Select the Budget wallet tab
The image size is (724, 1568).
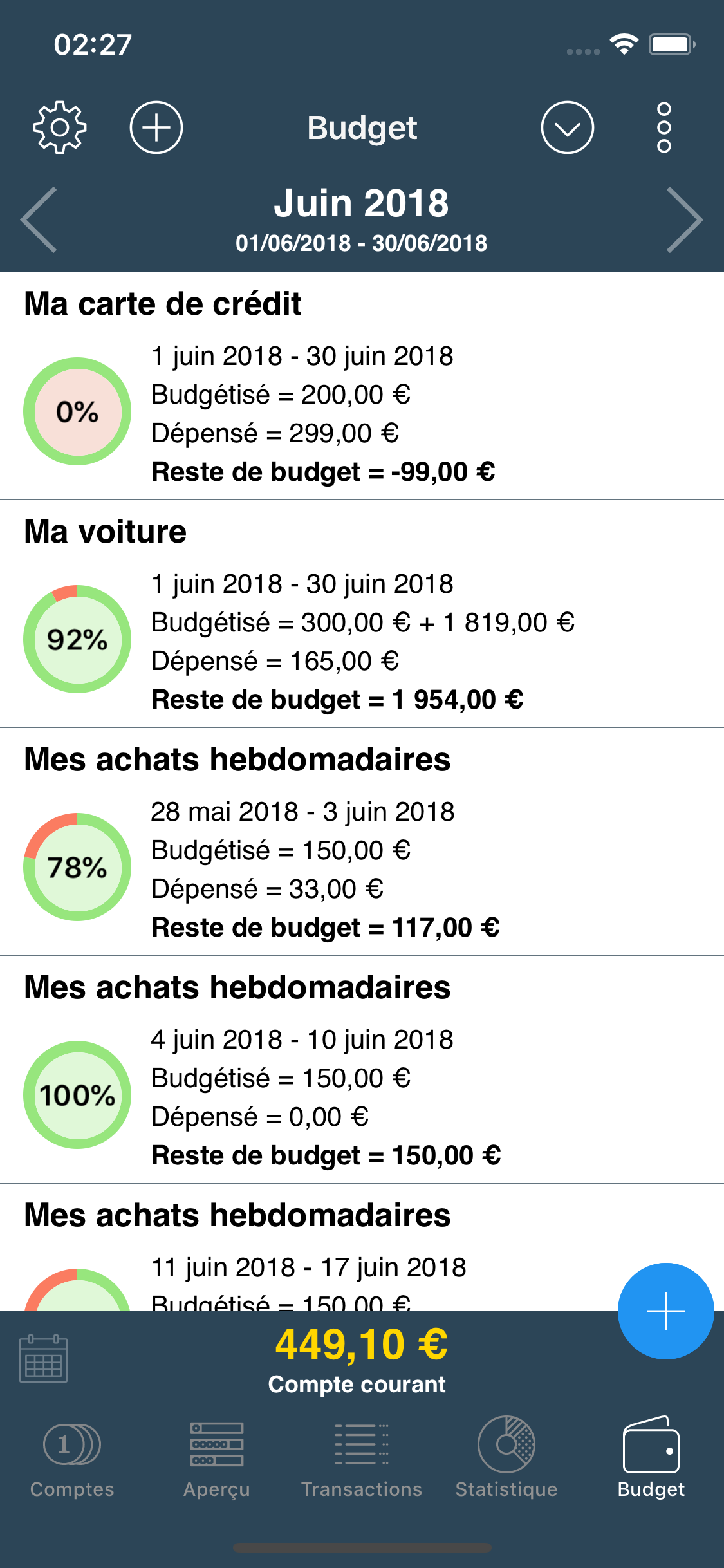pos(651,1457)
